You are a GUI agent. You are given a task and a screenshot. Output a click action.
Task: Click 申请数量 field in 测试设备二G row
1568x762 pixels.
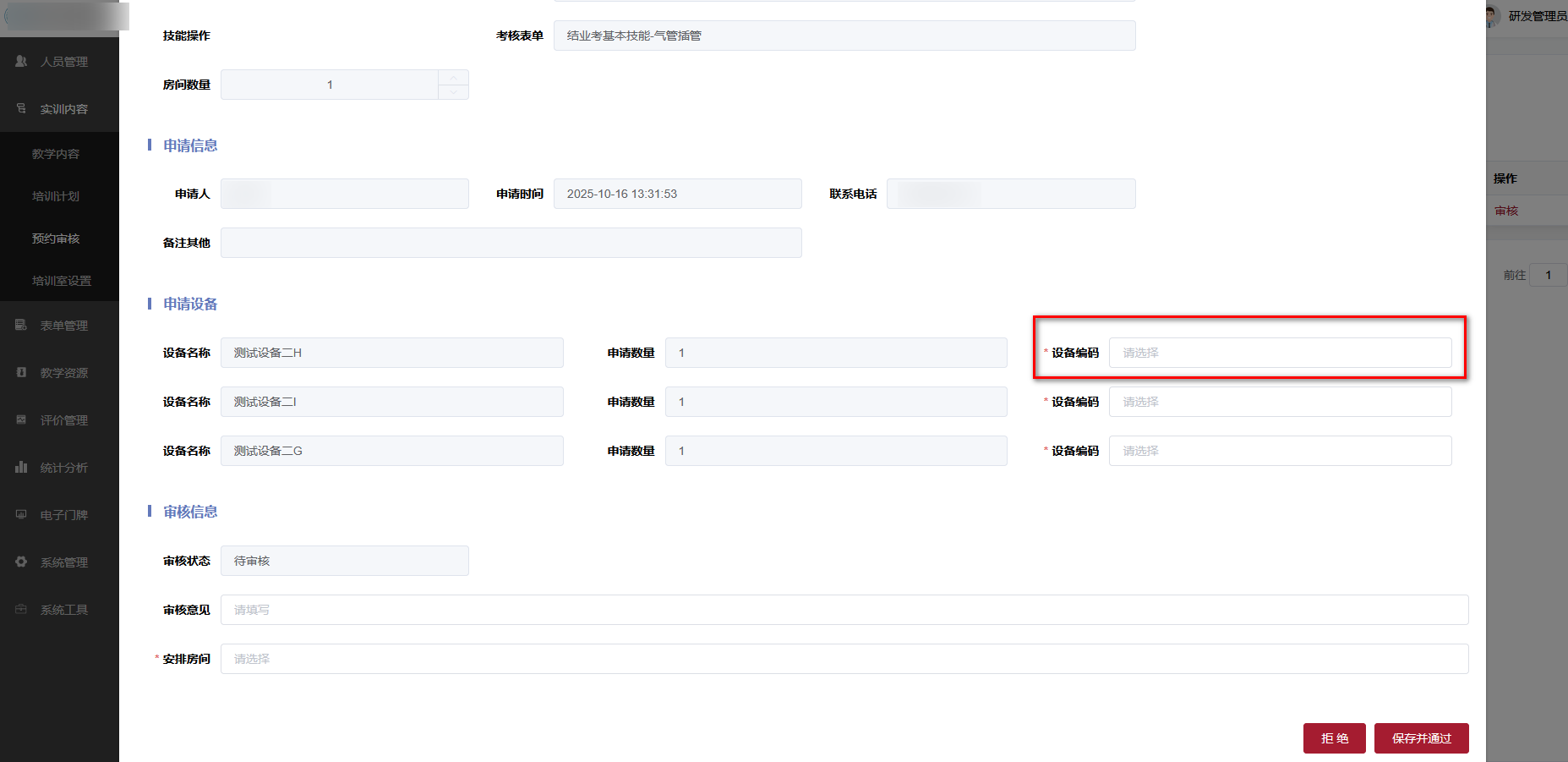[x=836, y=451]
